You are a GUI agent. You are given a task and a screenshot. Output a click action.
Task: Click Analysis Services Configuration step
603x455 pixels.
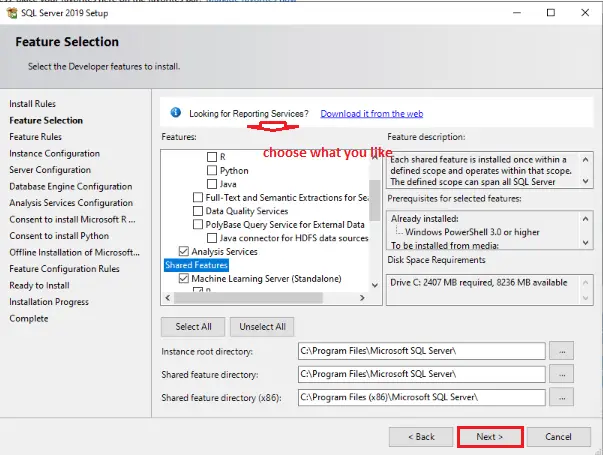click(x=71, y=203)
